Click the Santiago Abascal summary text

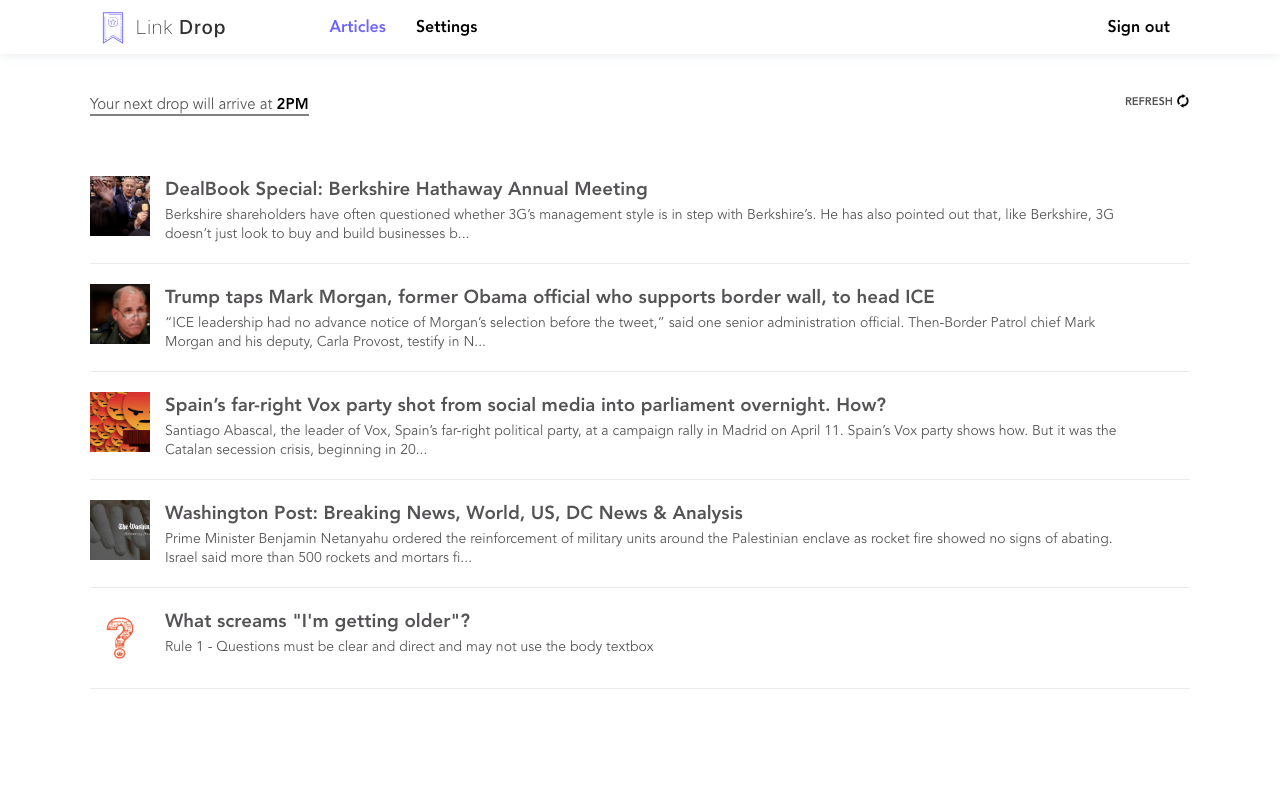[640, 440]
